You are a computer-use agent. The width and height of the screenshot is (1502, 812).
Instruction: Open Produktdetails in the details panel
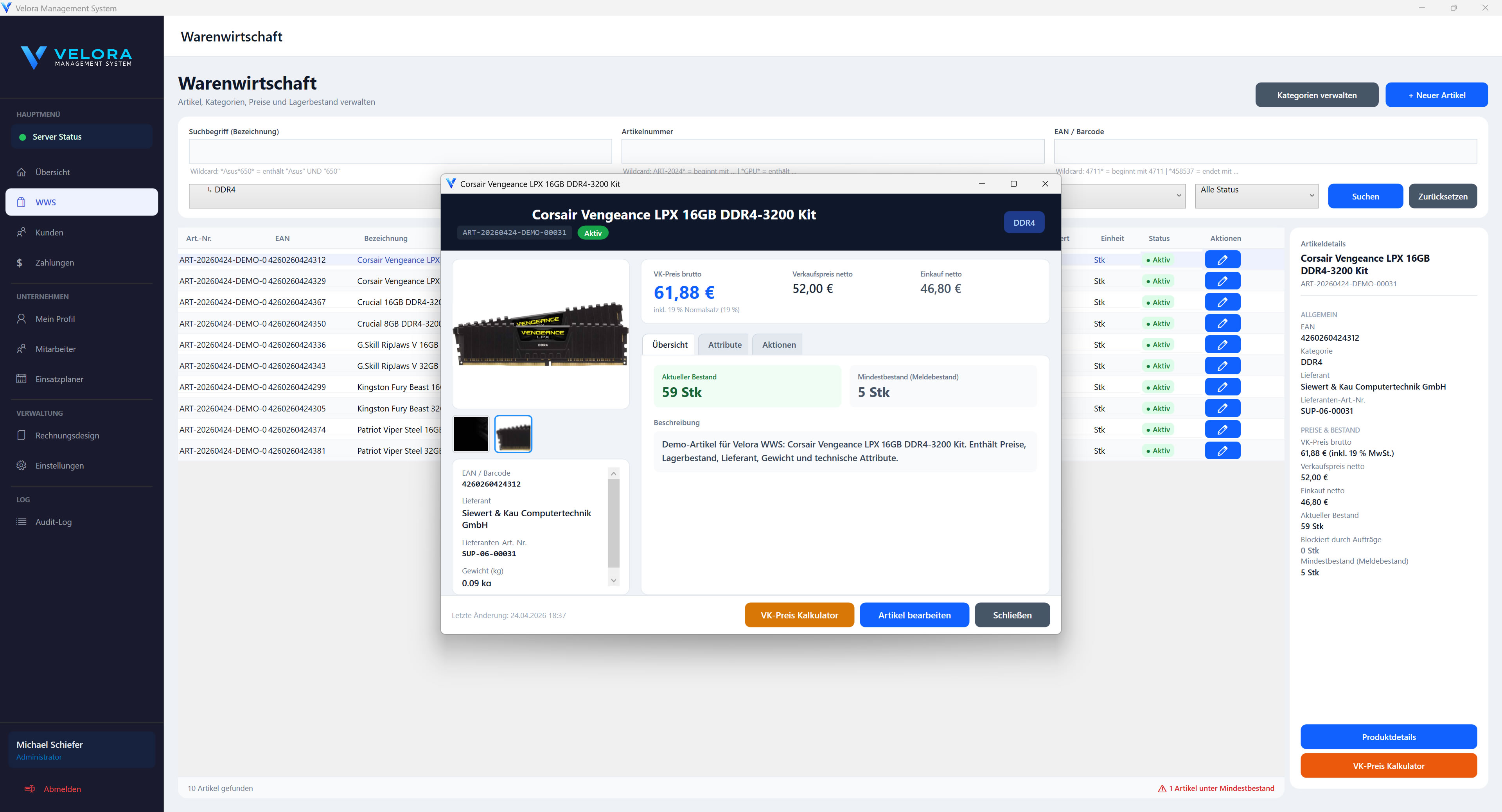(x=1388, y=737)
